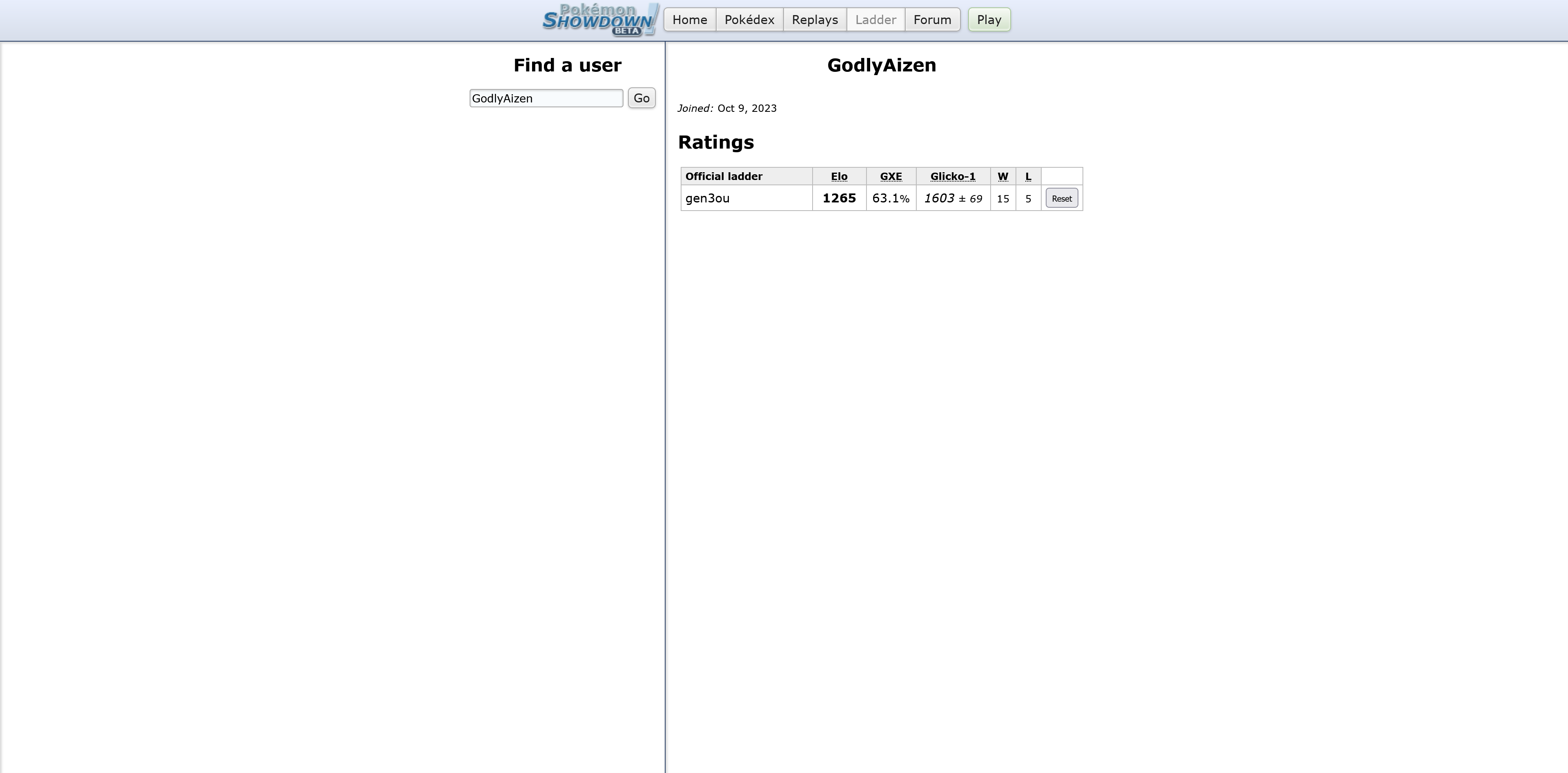Screen dimensions: 1568x773
Task: Click the Official ladder header cell
Action: 724,176
